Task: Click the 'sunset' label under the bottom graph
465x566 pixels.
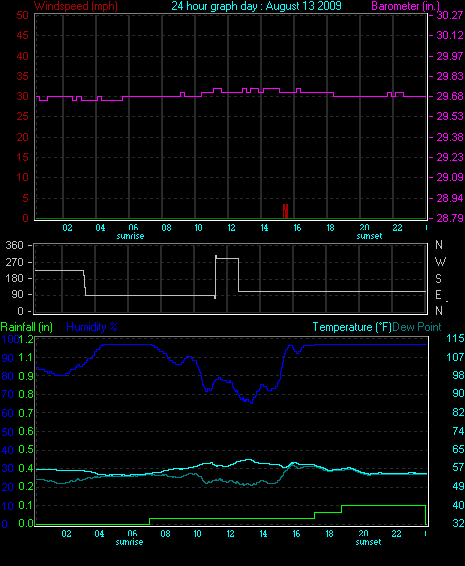Action: click(x=369, y=542)
